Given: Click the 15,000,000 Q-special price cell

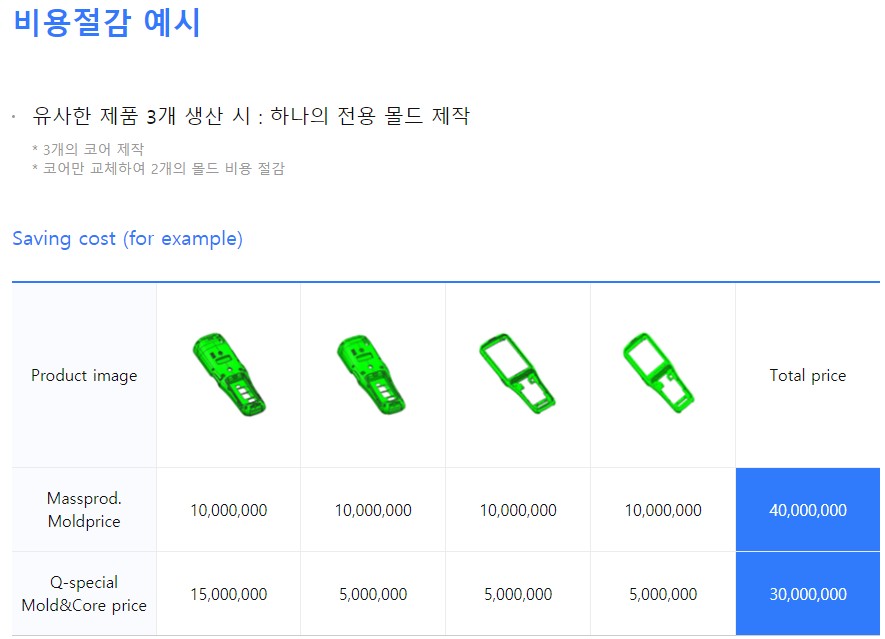Looking at the screenshot, I should pos(228,594).
